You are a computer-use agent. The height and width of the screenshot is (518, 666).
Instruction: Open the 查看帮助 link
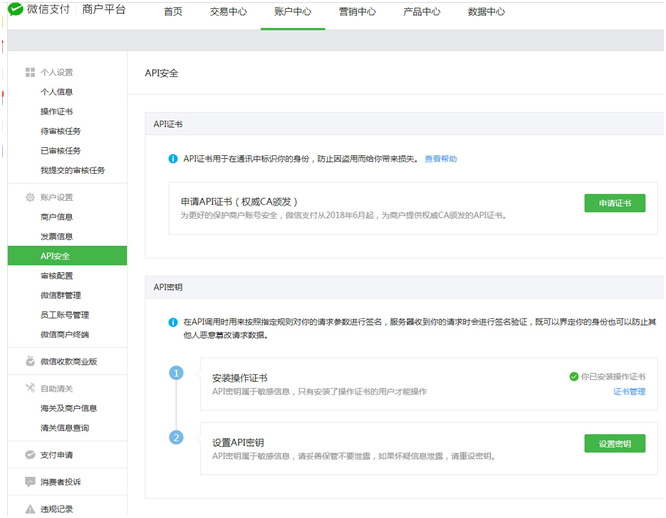(x=440, y=159)
